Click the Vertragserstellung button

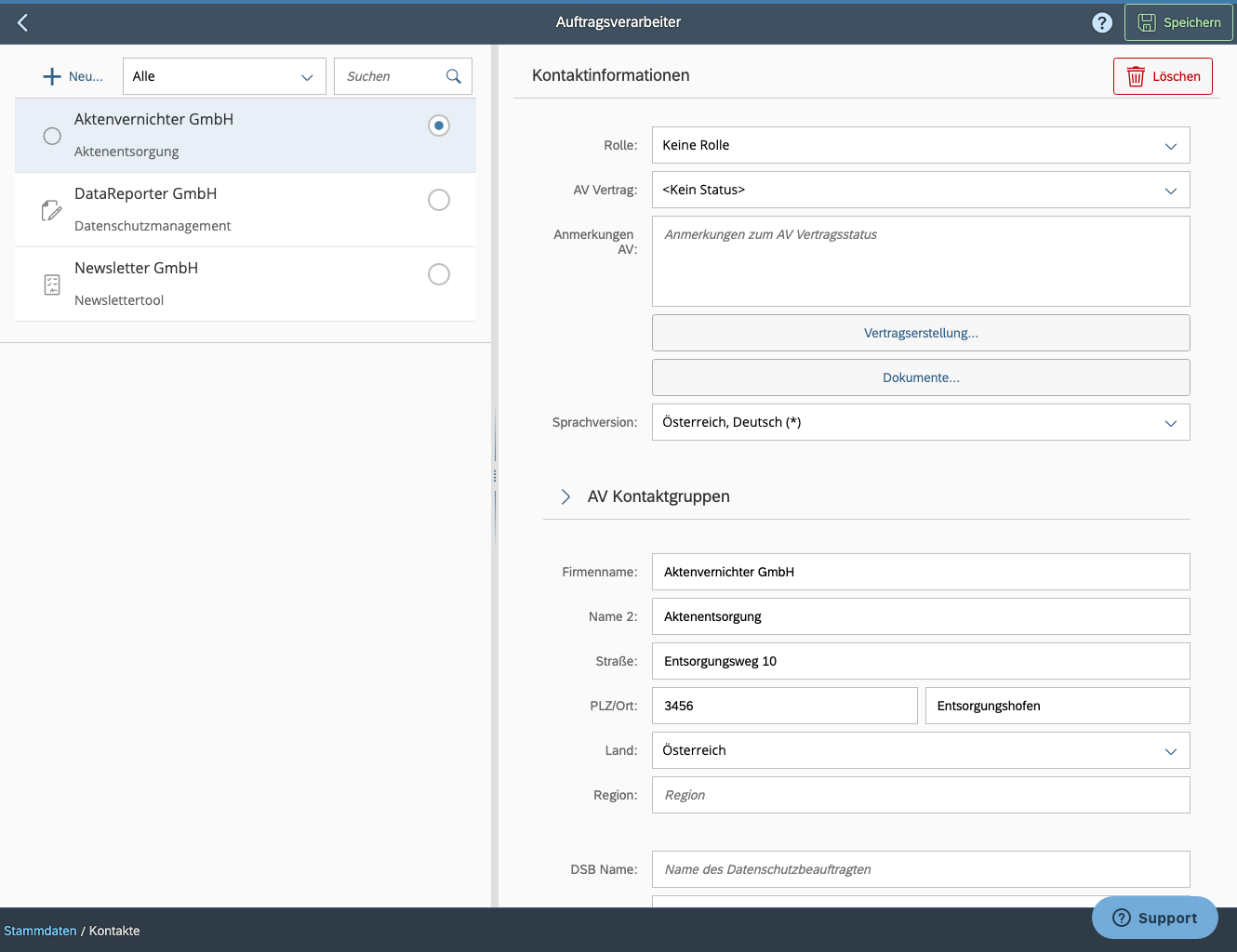click(920, 332)
